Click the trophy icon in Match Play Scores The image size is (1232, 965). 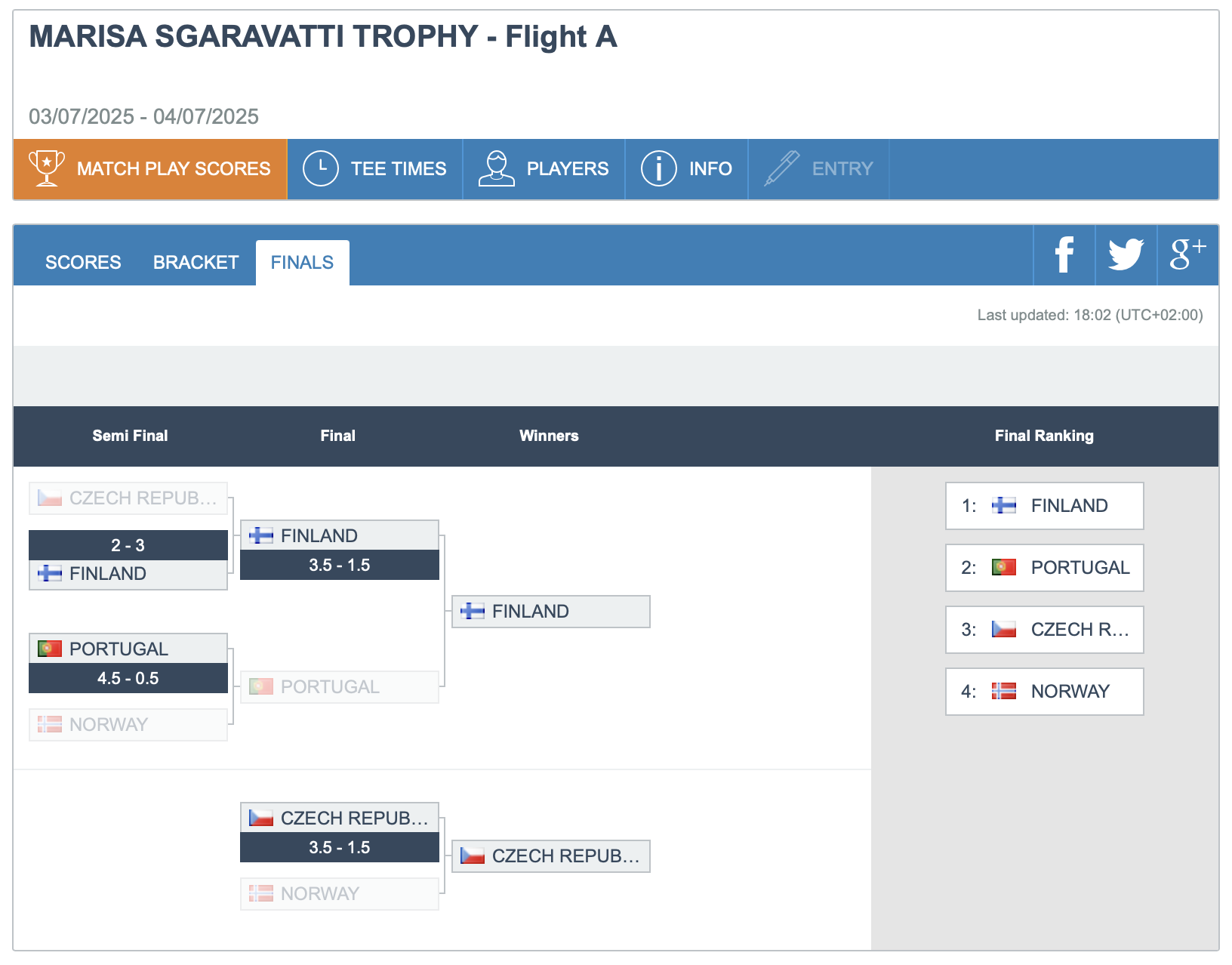point(46,168)
